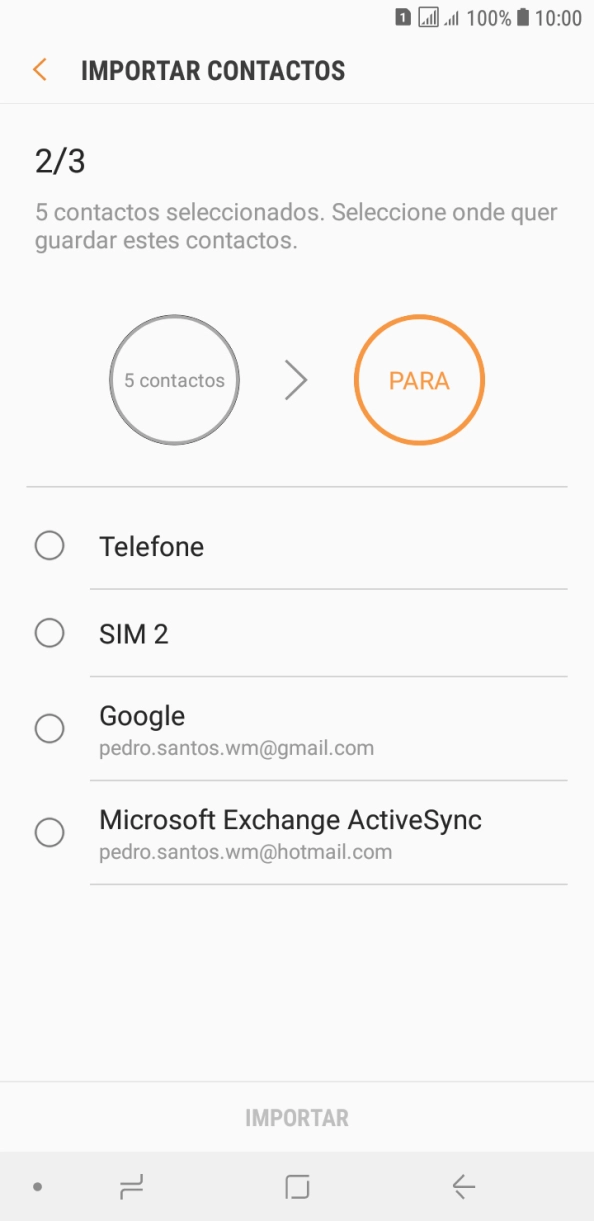The image size is (594, 1221).
Task: Tap the 5 contactos circle
Action: point(173,379)
